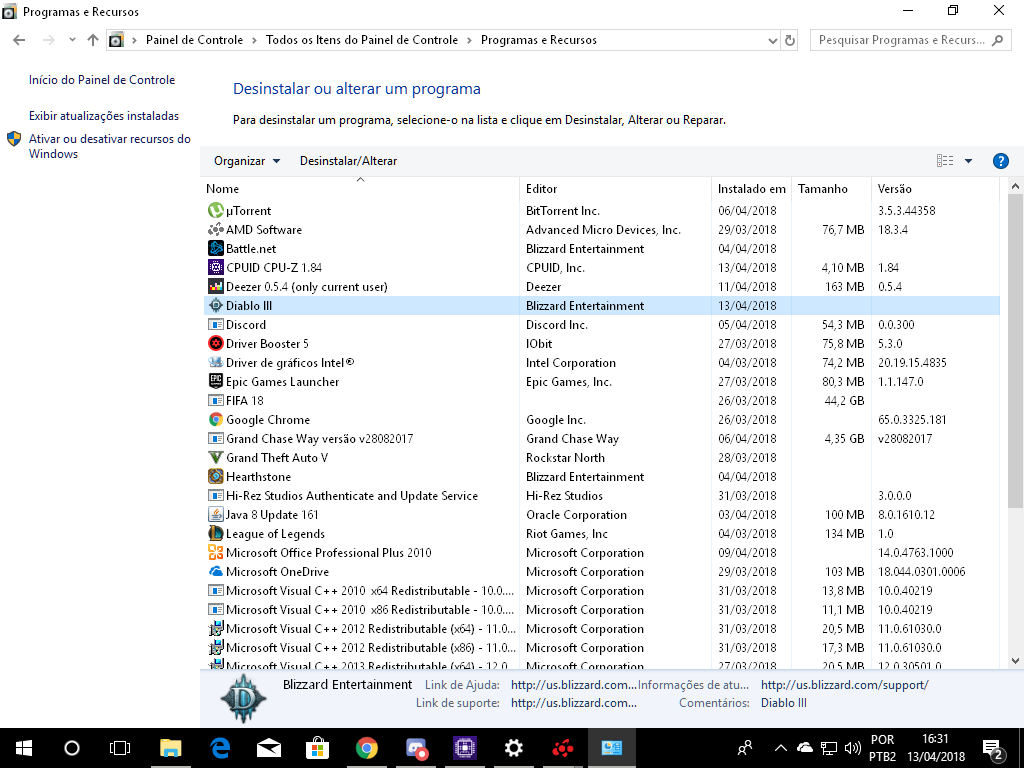The width and height of the screenshot is (1024, 768).
Task: Click the Microsoft Office Professional Plus icon
Action: point(216,552)
